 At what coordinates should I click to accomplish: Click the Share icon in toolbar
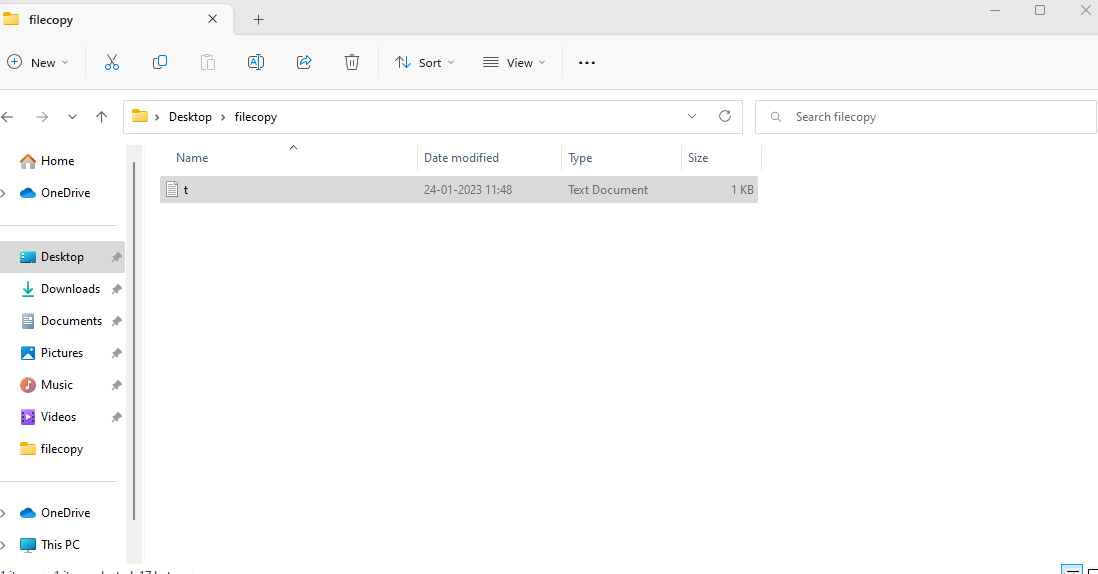(304, 62)
